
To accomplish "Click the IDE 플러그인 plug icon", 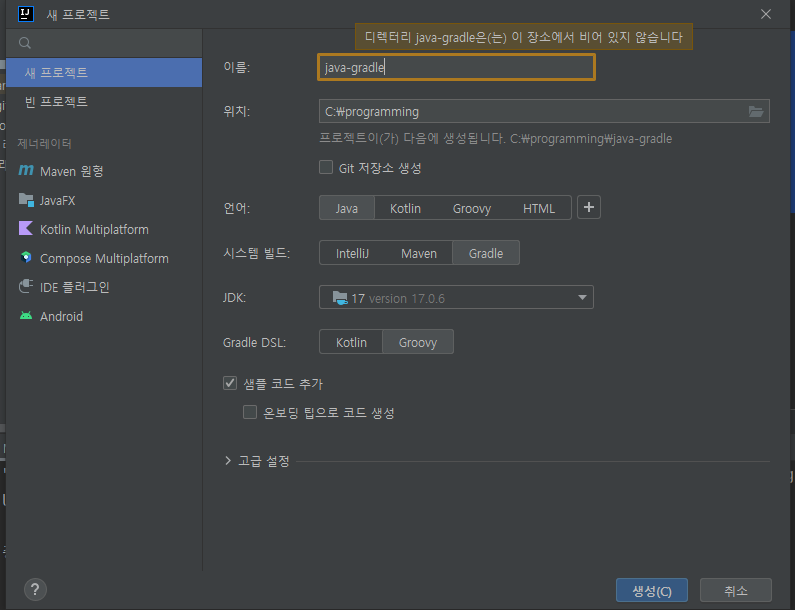I will click(26, 286).
